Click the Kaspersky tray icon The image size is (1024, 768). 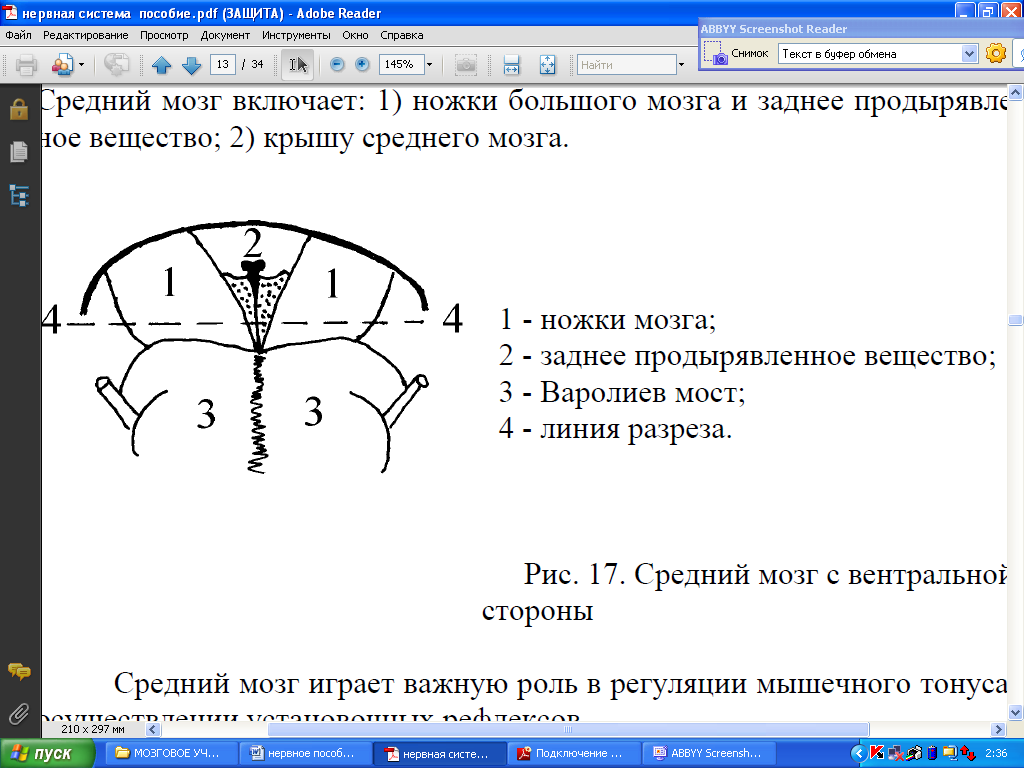coord(877,754)
